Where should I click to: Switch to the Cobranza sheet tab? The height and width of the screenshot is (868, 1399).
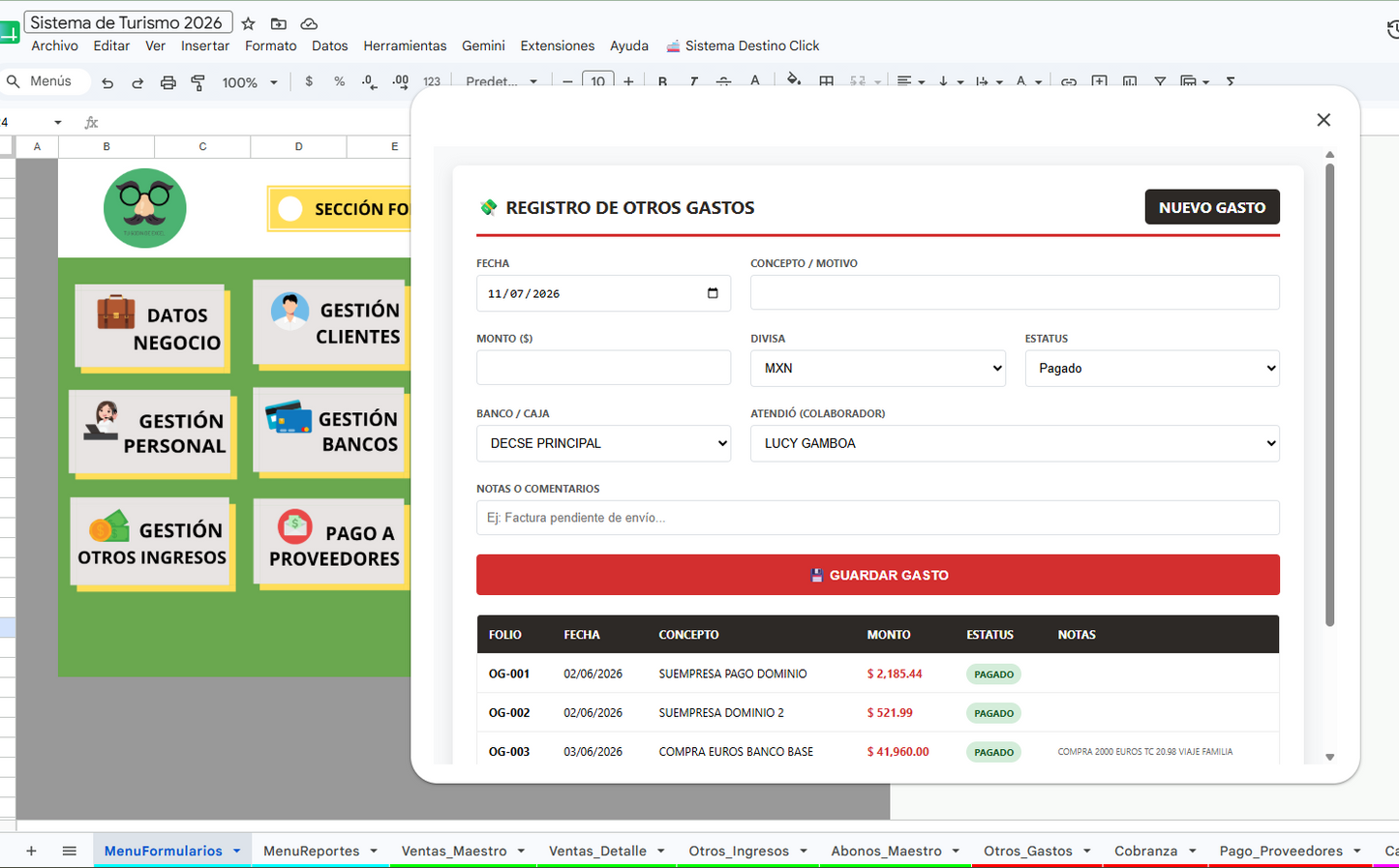(x=1145, y=851)
